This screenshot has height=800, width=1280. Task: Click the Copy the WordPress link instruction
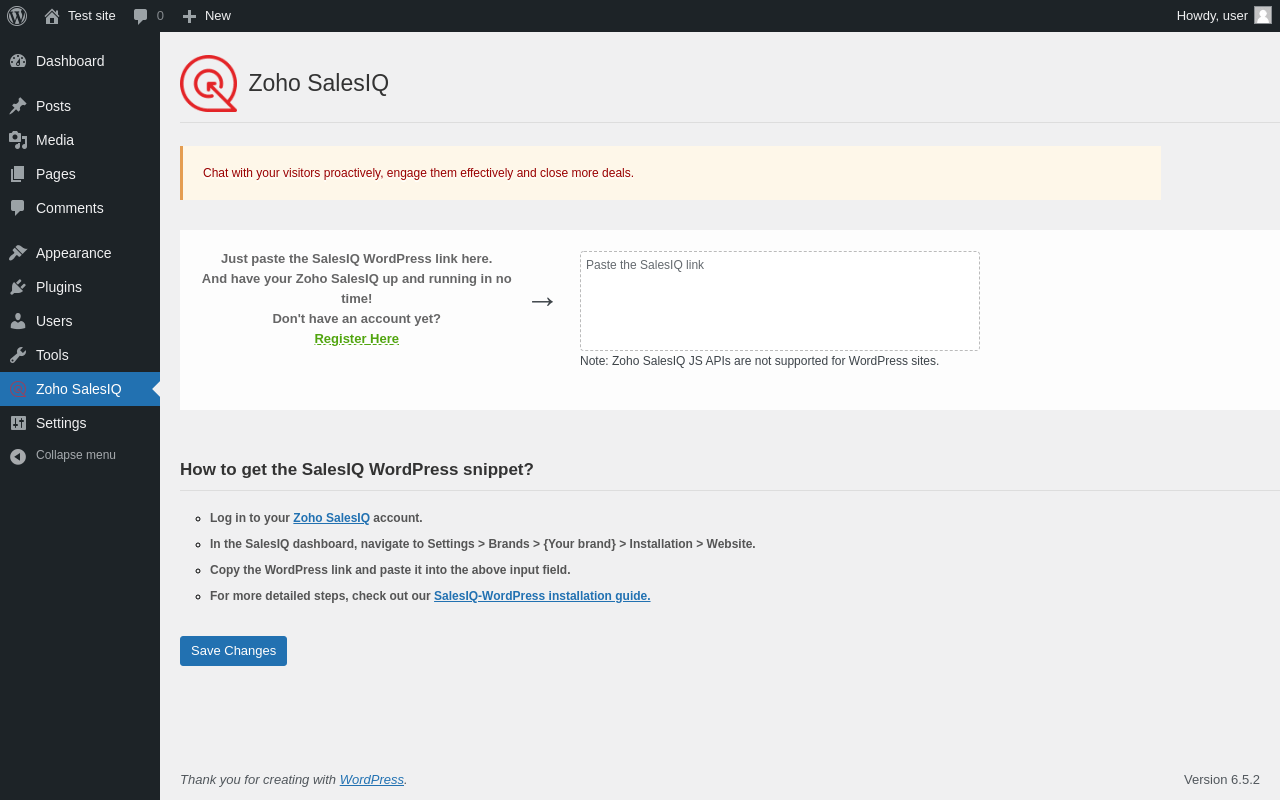pos(390,570)
